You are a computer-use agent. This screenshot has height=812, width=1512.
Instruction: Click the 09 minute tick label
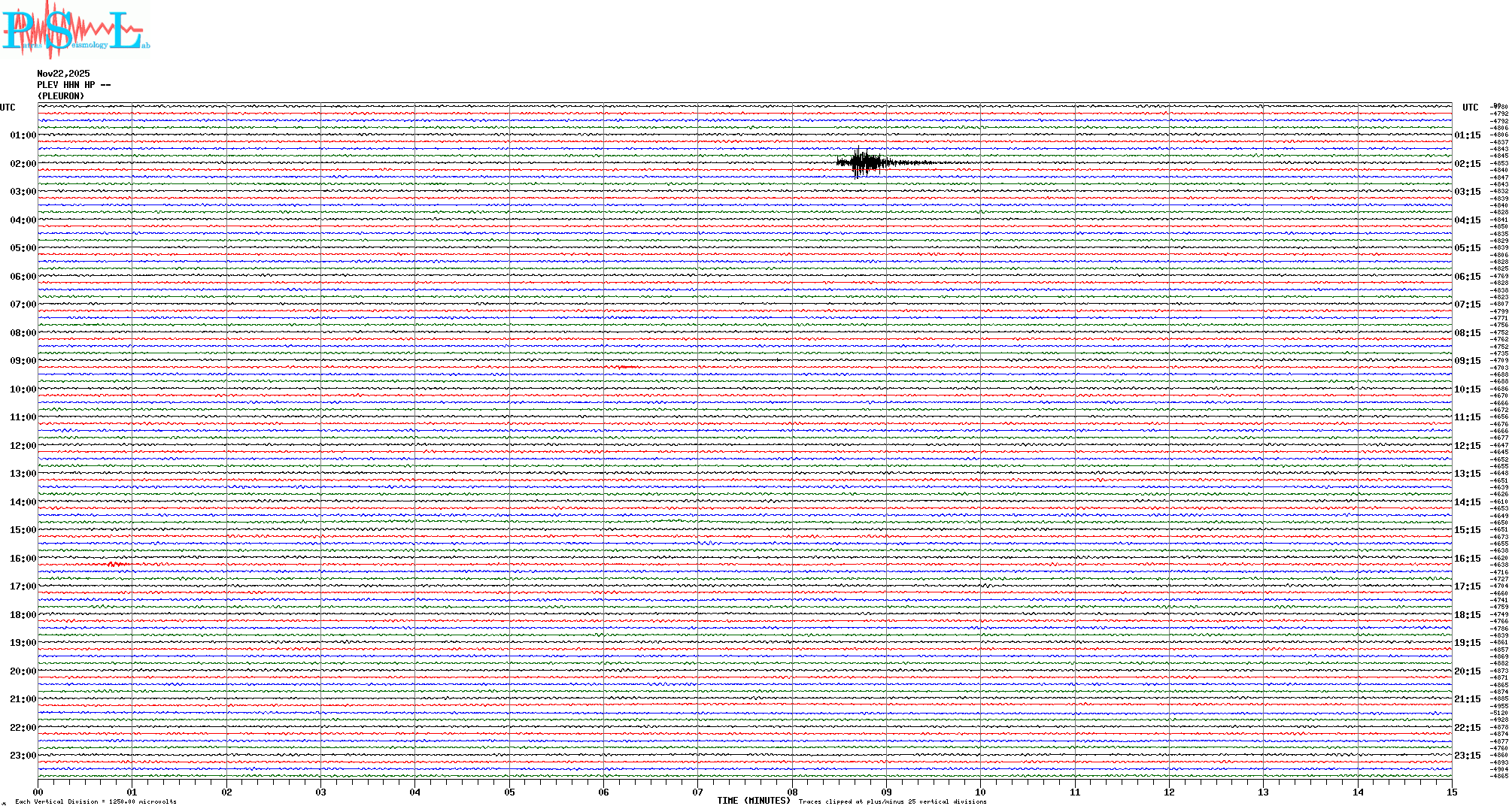click(886, 792)
